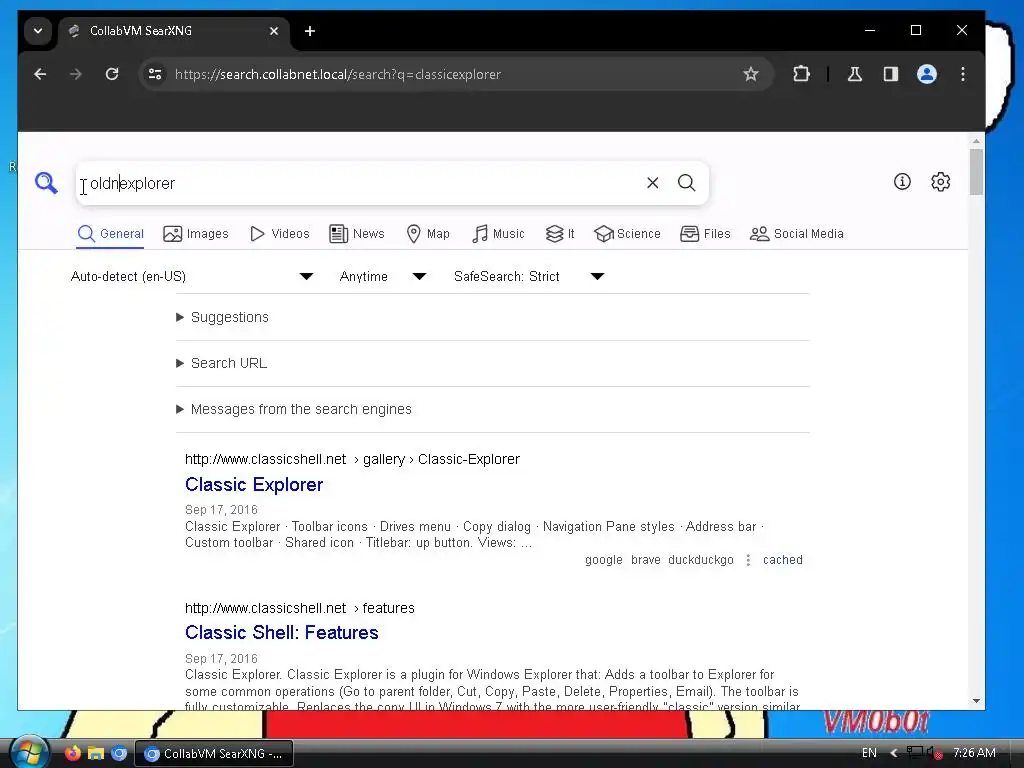Screen dimensions: 1024x768
Task: Click the classicshell.net features URL
Action: 300,608
